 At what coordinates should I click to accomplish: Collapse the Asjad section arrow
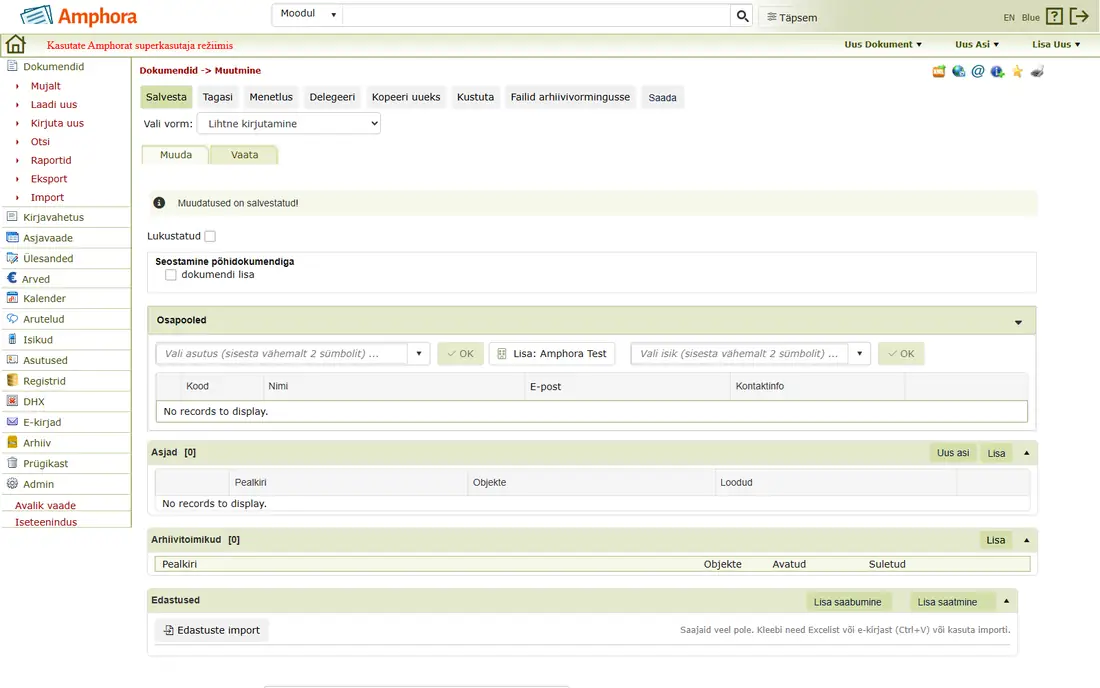coord(1026,453)
